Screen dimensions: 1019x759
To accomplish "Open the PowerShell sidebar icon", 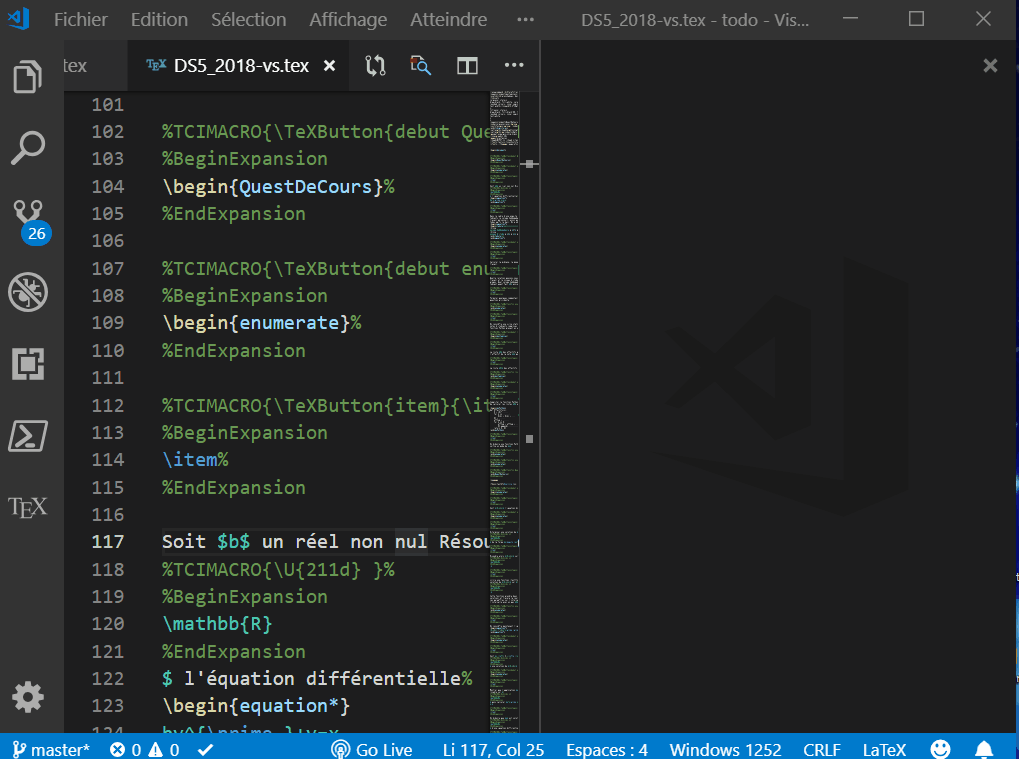I will [29, 435].
